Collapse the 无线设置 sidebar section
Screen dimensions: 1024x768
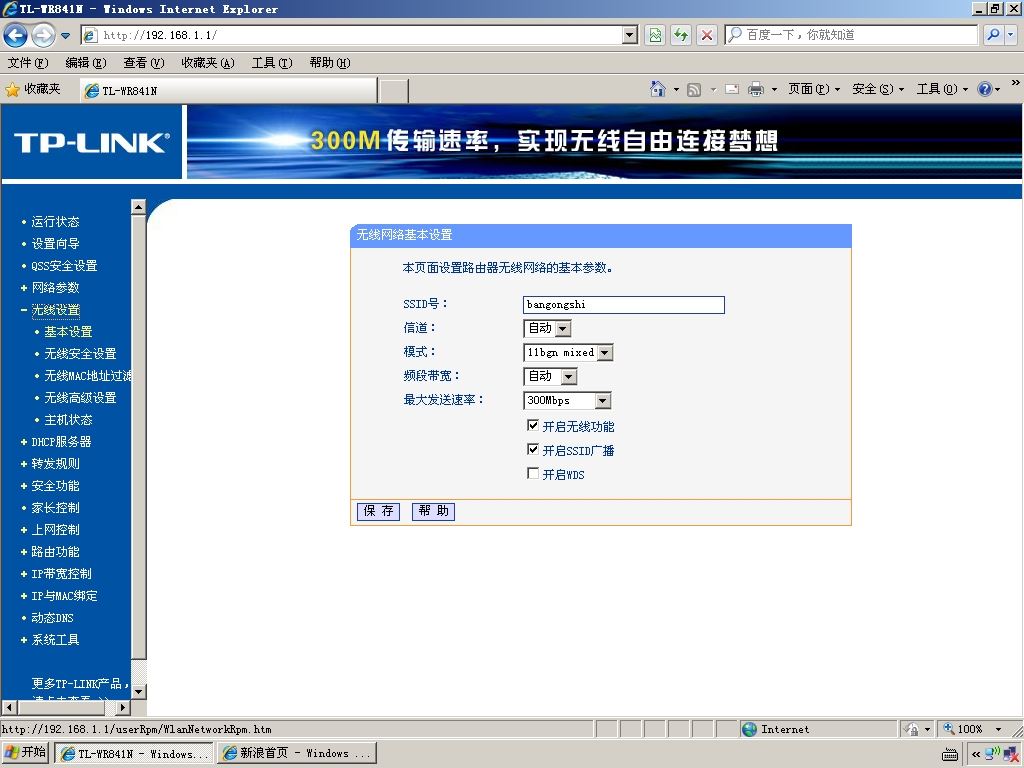point(56,310)
